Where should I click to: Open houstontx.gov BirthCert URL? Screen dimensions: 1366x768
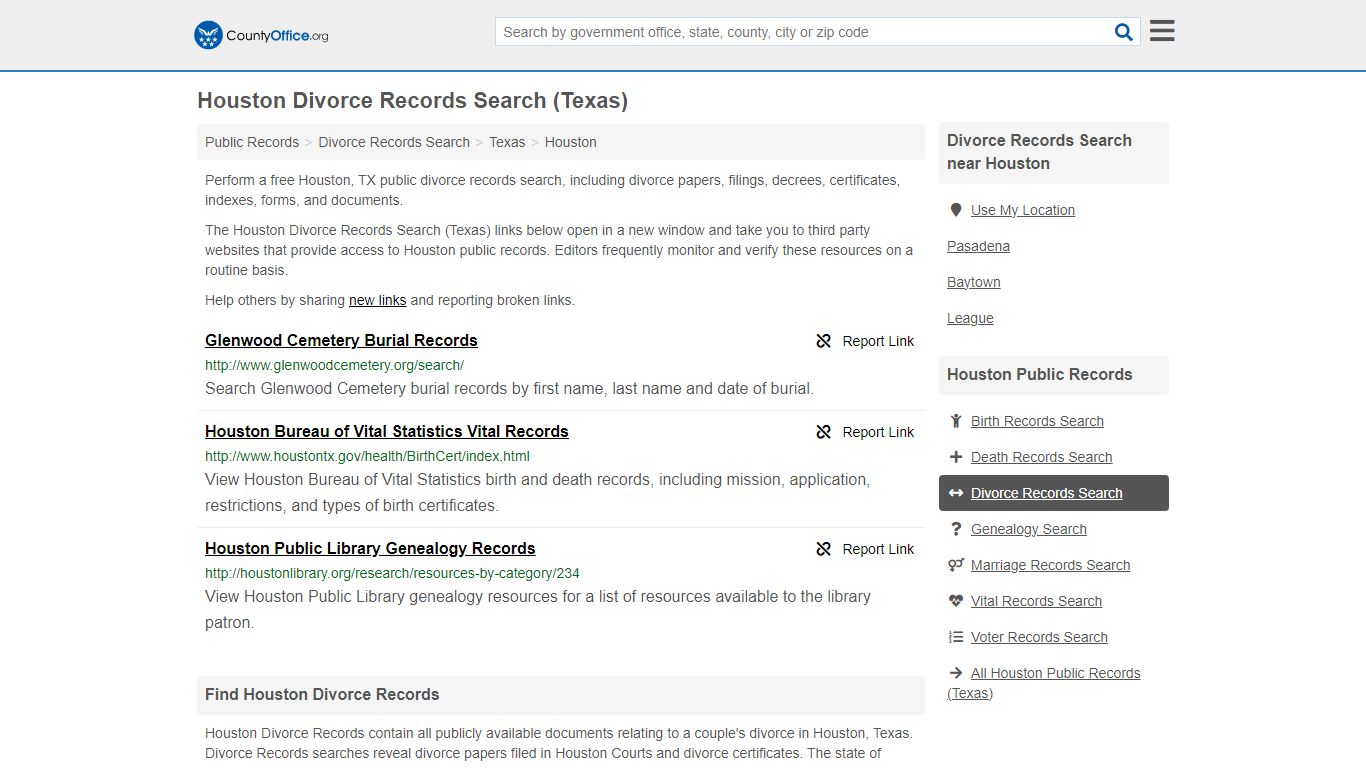(x=367, y=456)
